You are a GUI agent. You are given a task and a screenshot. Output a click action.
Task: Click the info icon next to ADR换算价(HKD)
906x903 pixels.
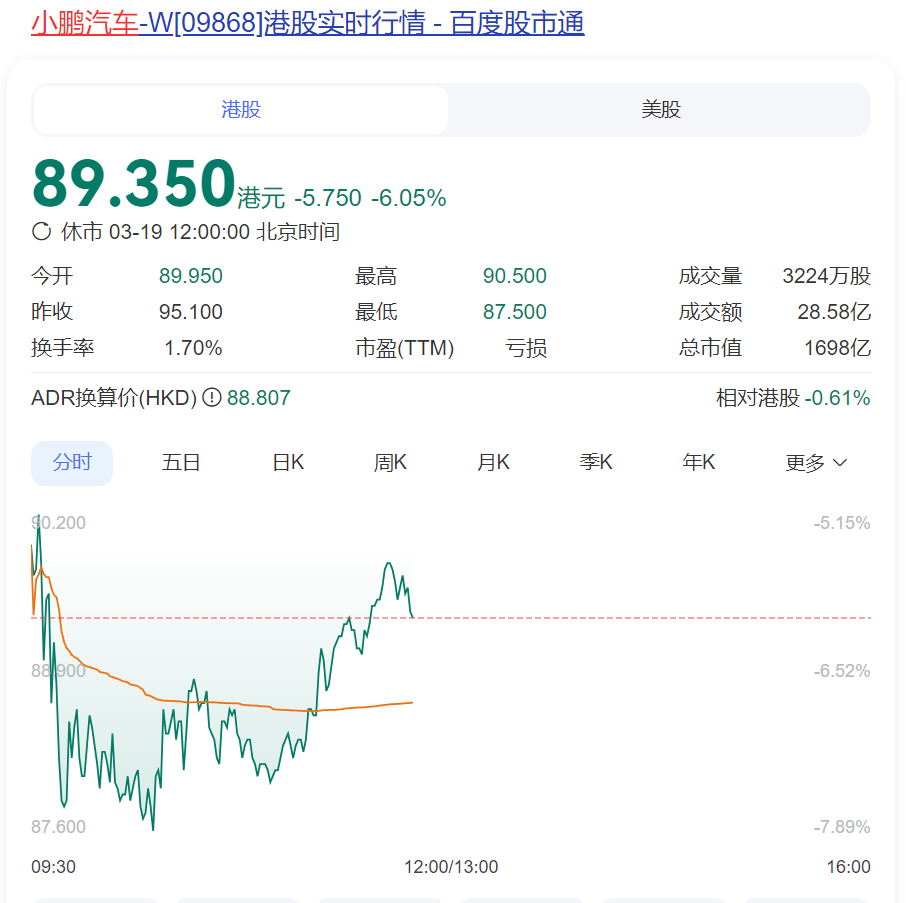(212, 398)
